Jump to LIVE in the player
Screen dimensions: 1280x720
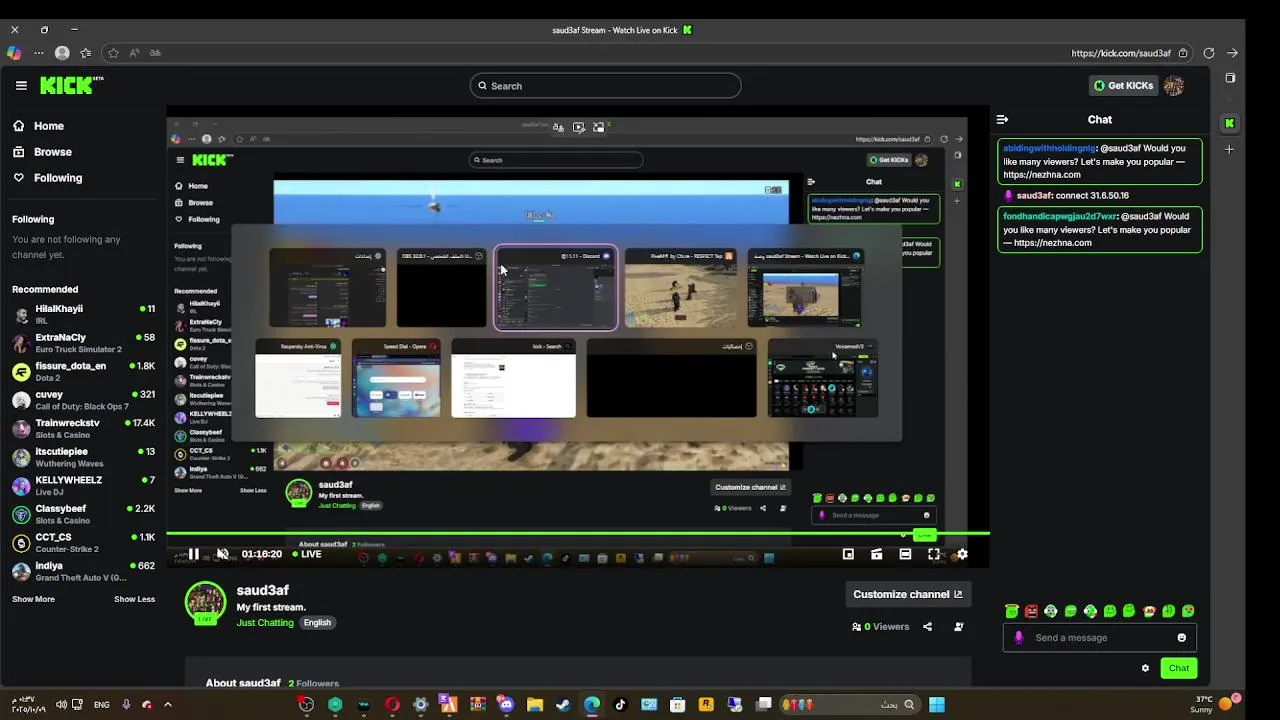307,554
